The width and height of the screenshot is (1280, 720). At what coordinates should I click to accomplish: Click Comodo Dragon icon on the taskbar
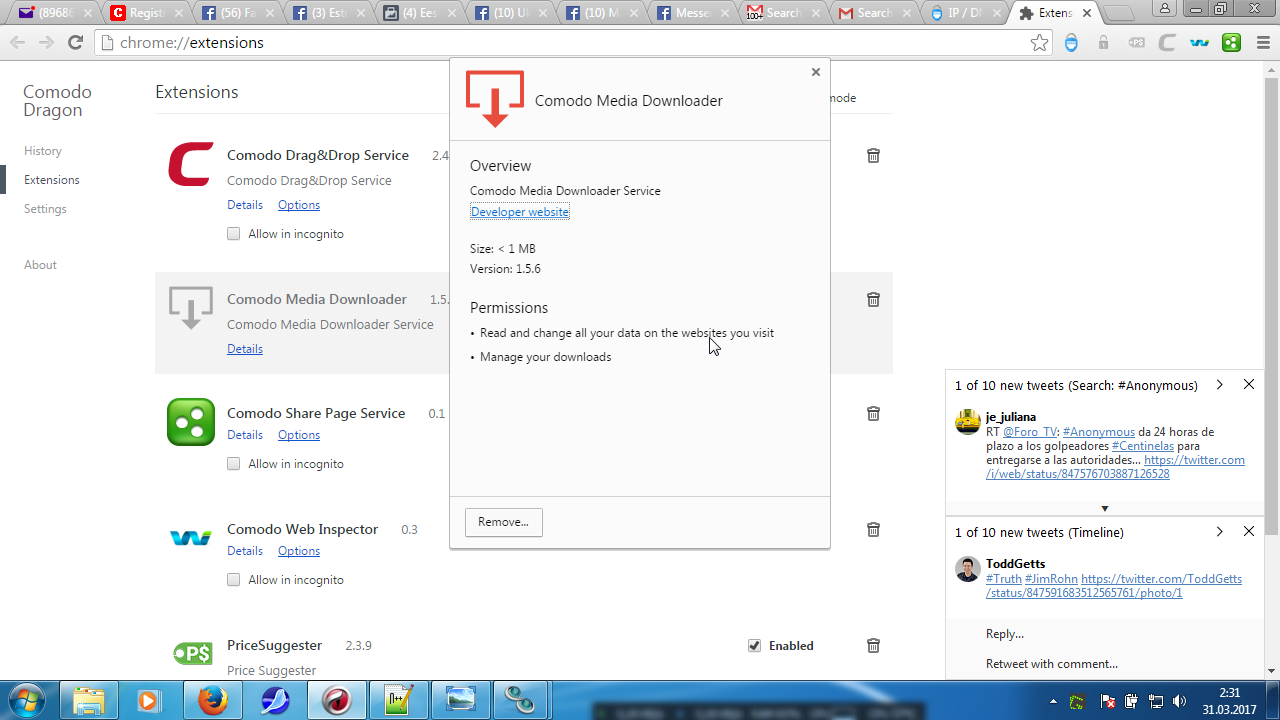click(x=337, y=701)
